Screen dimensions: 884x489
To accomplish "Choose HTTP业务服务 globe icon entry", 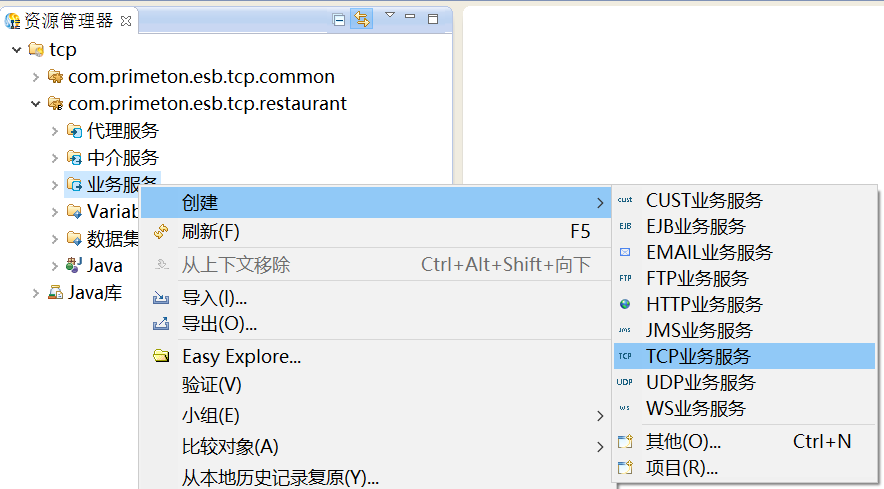I will 625,304.
